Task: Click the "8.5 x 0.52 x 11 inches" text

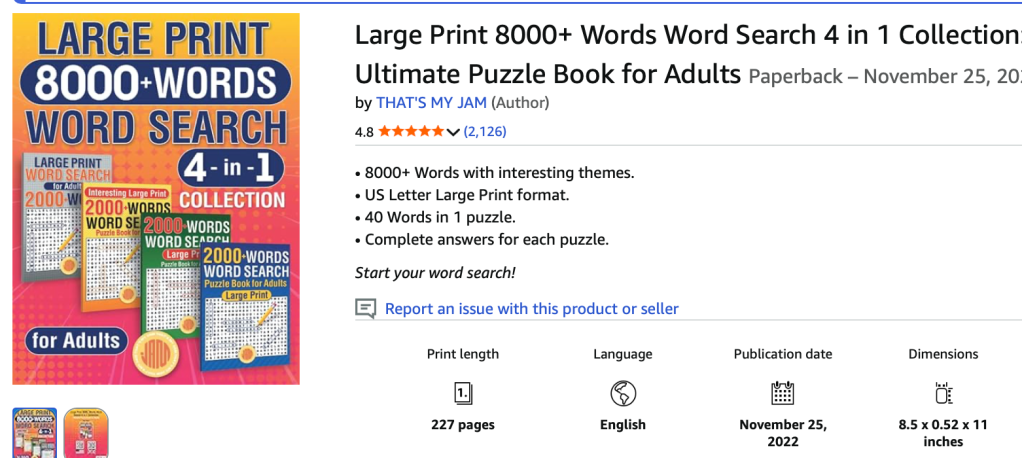Action: coord(943,433)
